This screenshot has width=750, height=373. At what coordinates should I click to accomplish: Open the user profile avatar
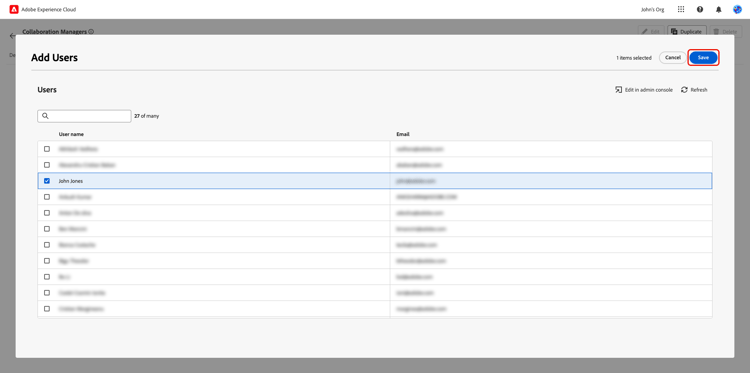(737, 10)
